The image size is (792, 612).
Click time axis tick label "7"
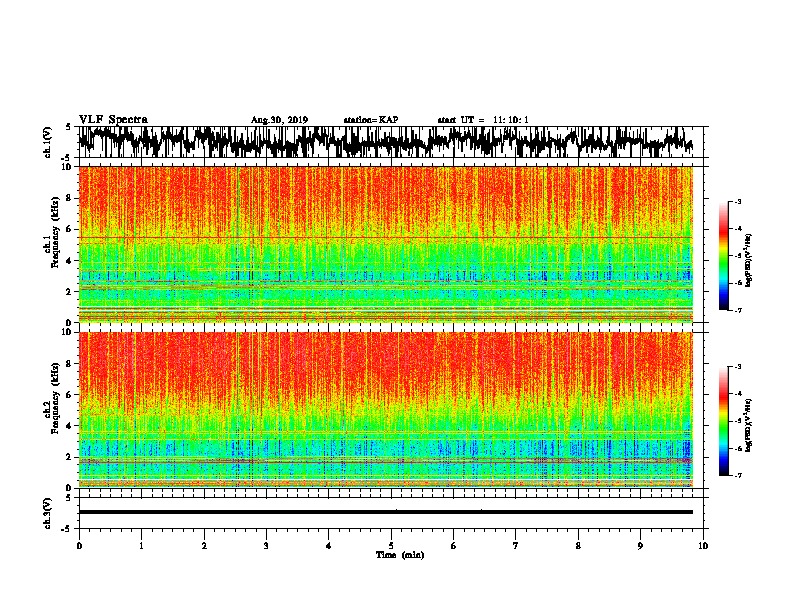pos(516,546)
